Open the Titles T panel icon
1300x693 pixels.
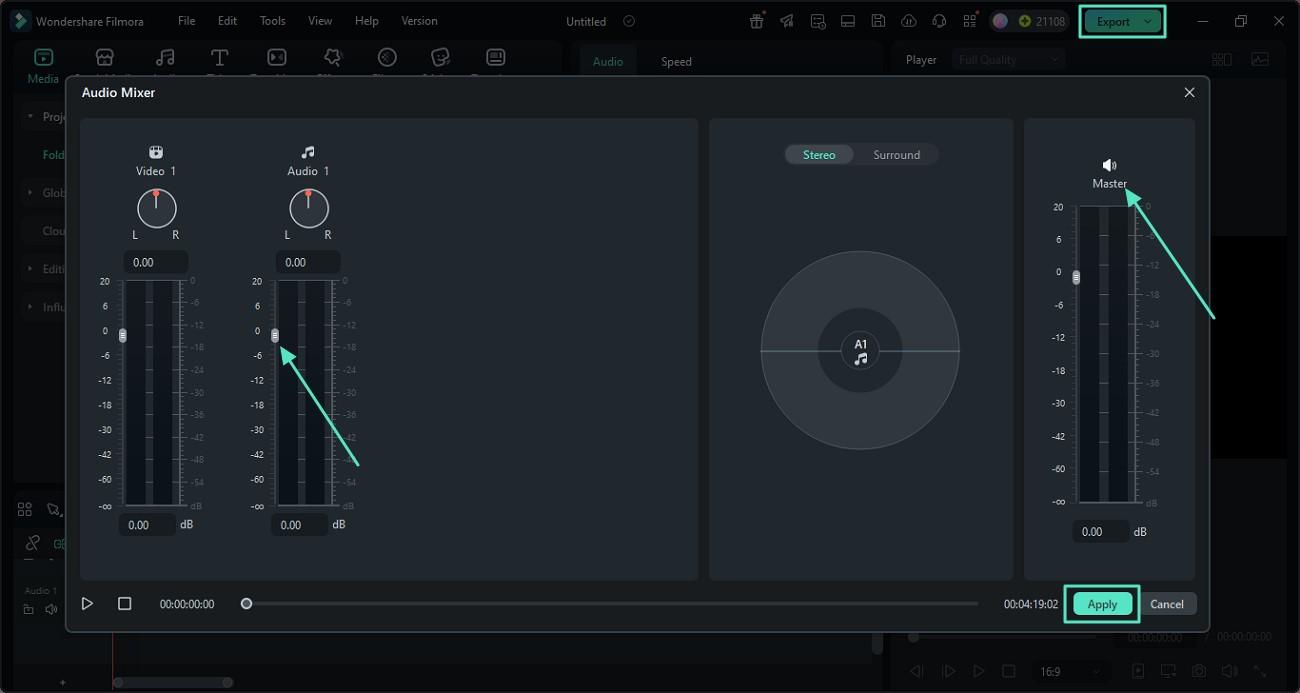point(220,58)
